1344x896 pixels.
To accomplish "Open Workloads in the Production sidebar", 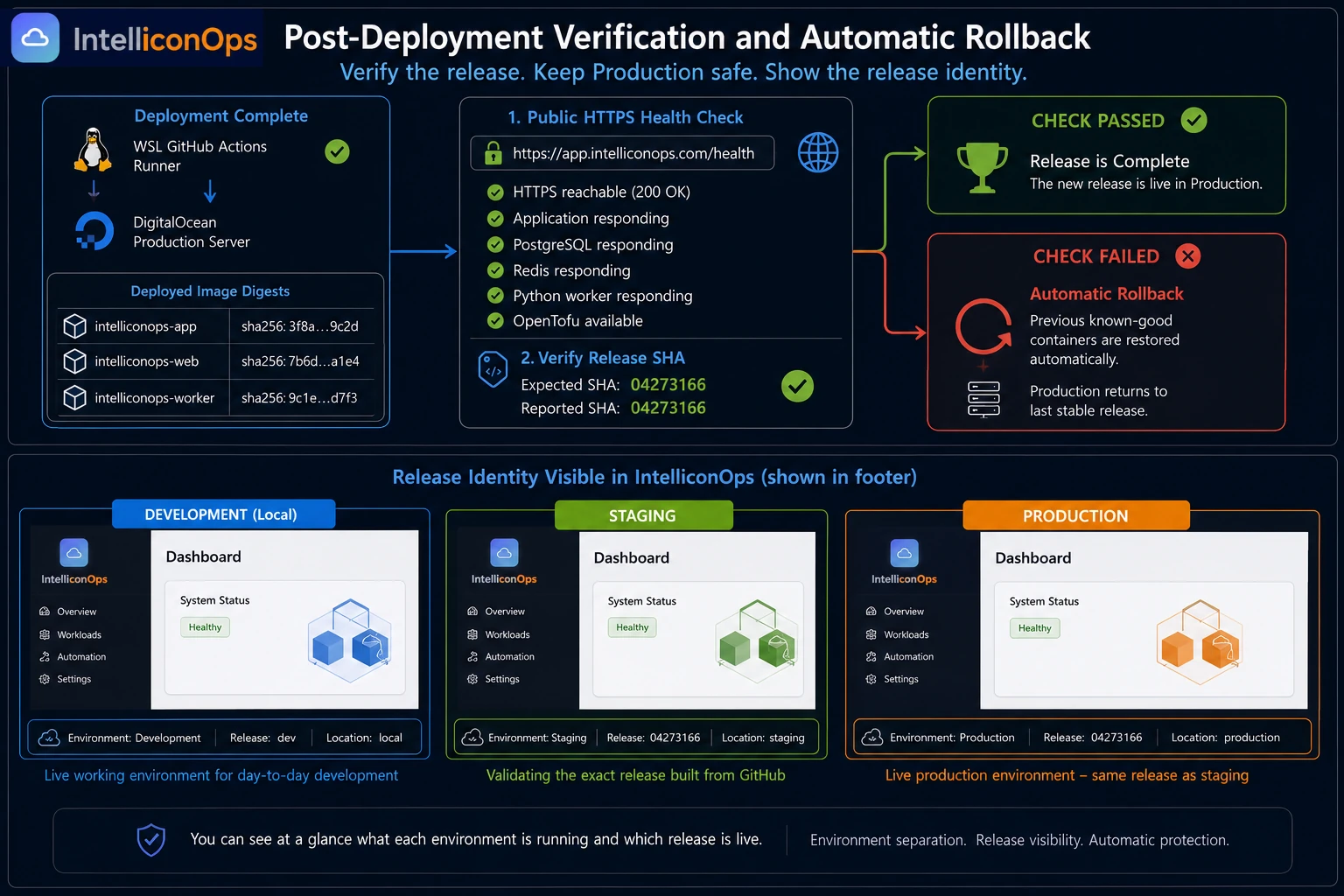I will [897, 634].
